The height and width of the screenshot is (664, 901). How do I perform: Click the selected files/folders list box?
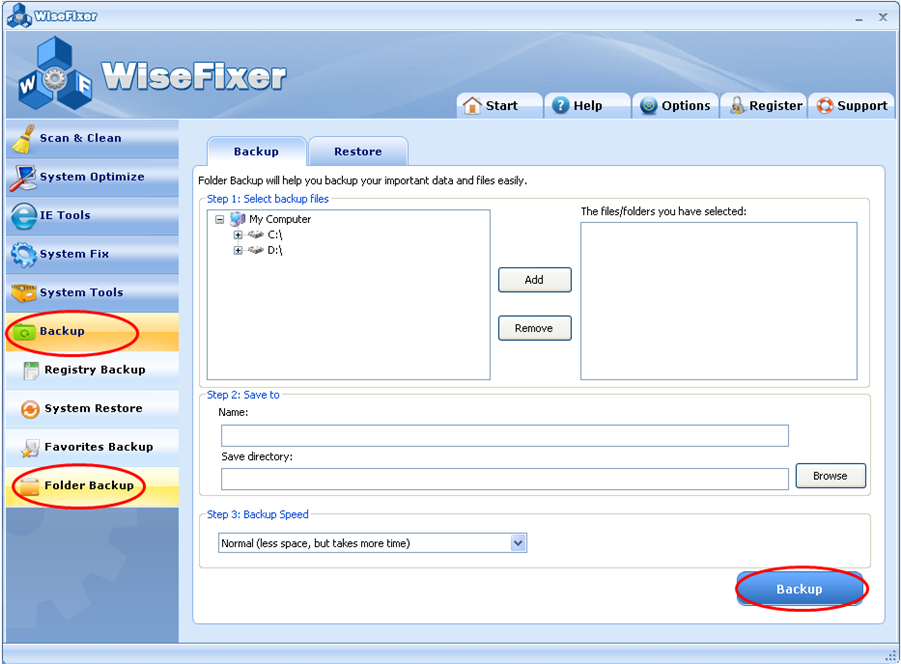pyautogui.click(x=719, y=301)
